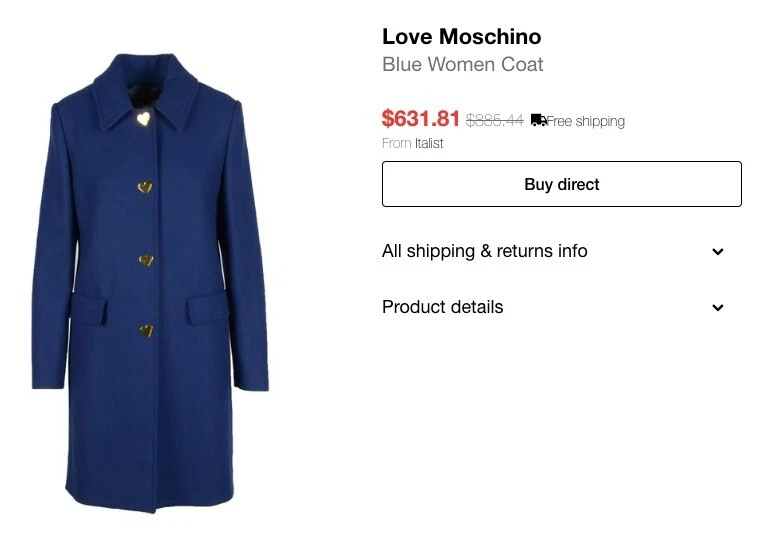Click the free shipping truck icon
Viewport: 760px width, 553px height.
pos(538,120)
